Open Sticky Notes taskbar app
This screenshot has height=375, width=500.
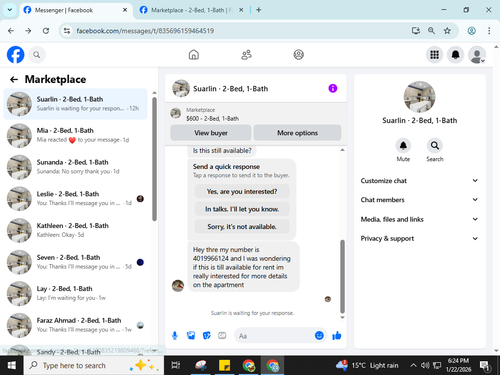(224, 365)
